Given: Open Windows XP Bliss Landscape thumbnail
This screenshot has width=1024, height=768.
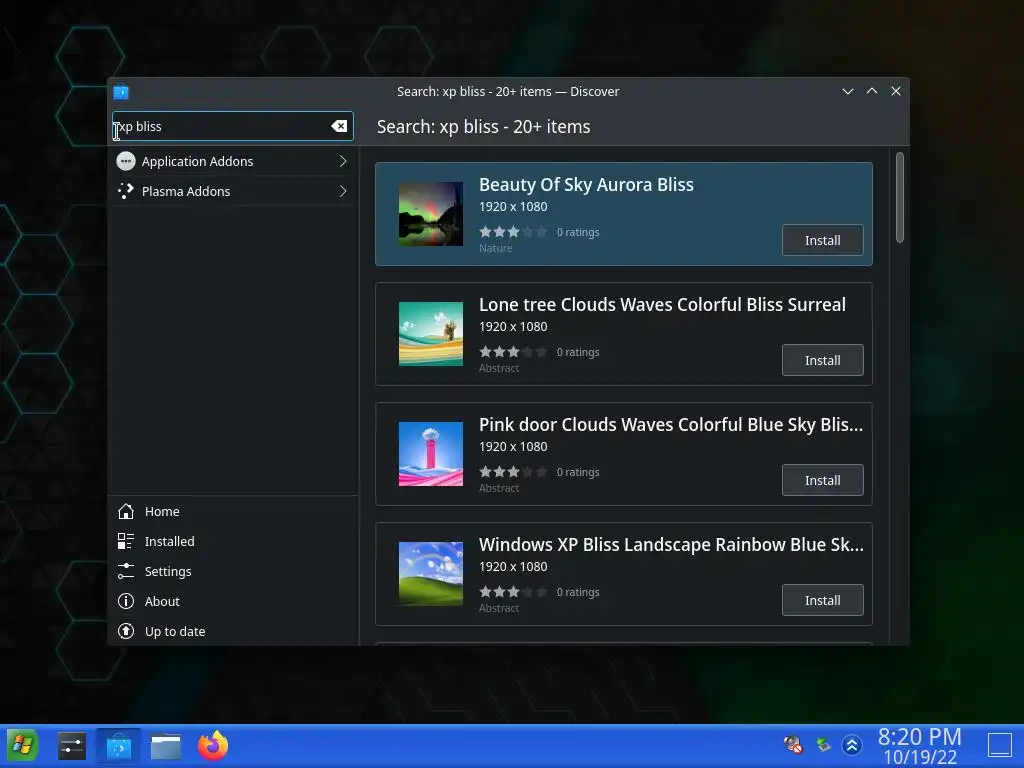Looking at the screenshot, I should click(x=431, y=575).
